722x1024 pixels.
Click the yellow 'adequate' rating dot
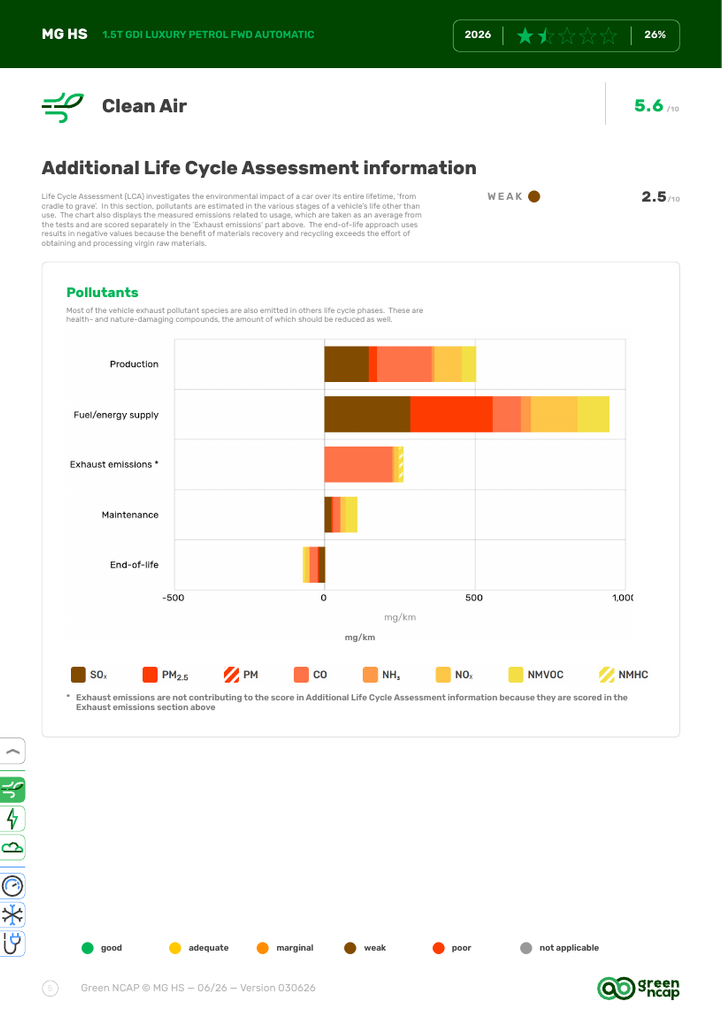(x=175, y=948)
